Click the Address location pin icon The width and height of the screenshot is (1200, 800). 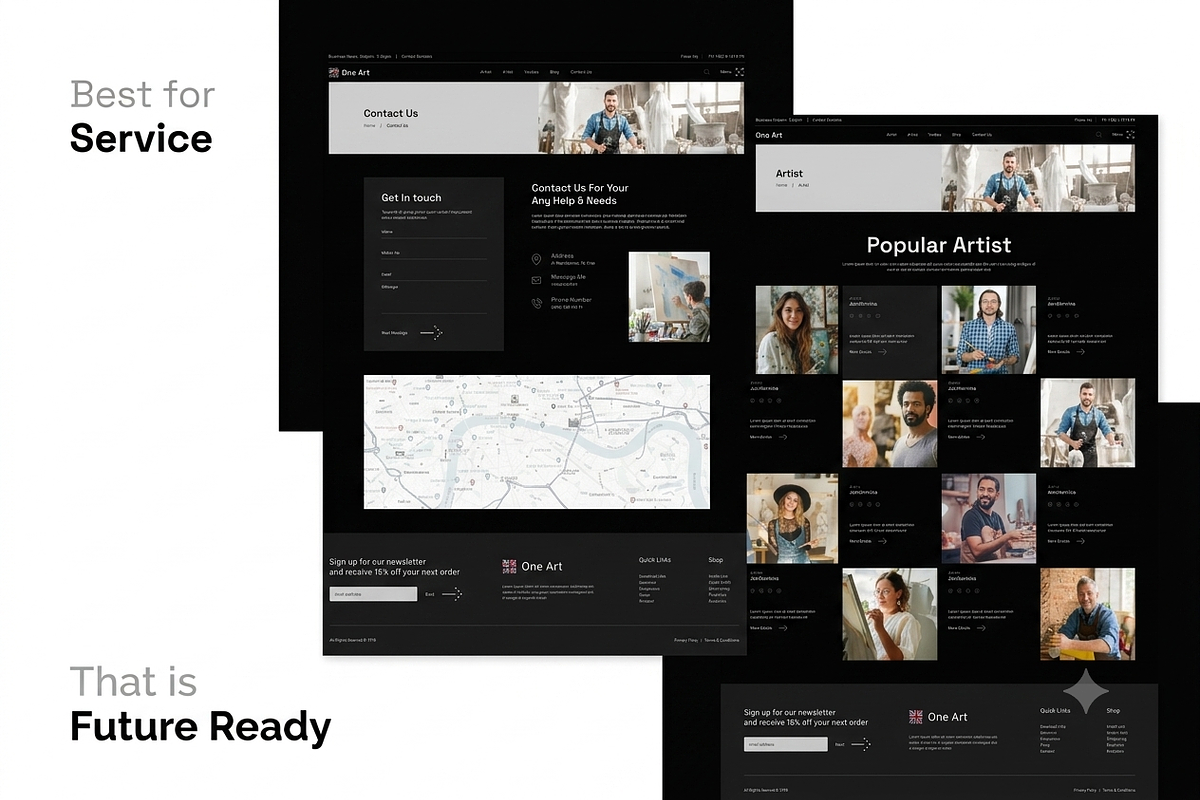click(x=536, y=260)
